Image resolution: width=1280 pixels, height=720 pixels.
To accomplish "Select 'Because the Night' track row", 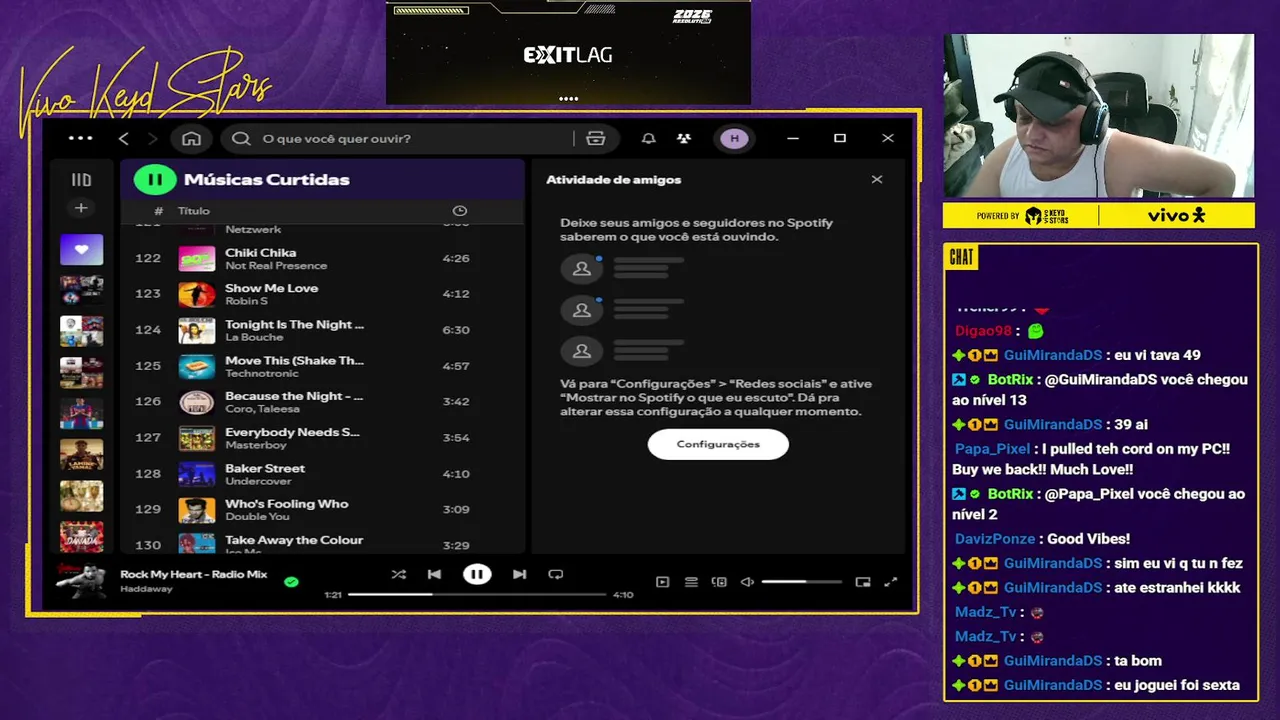I will tap(322, 402).
